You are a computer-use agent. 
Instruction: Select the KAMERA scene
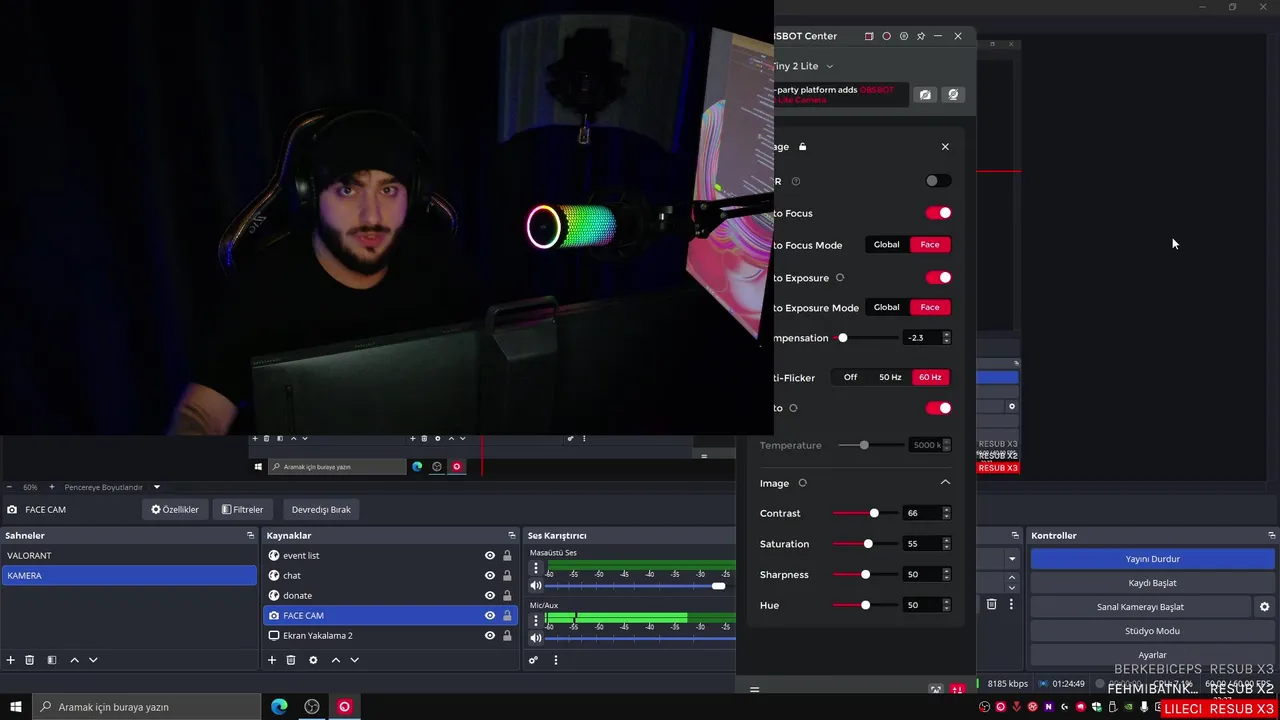tap(129, 575)
